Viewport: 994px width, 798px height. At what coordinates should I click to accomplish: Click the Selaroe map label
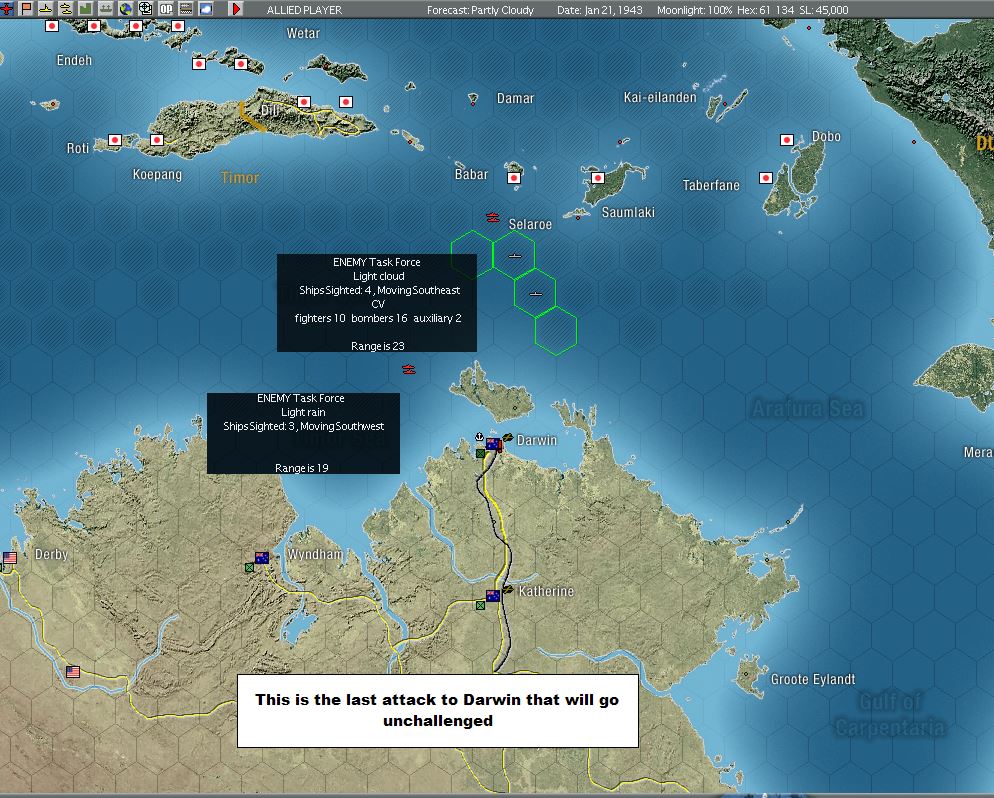[x=530, y=224]
